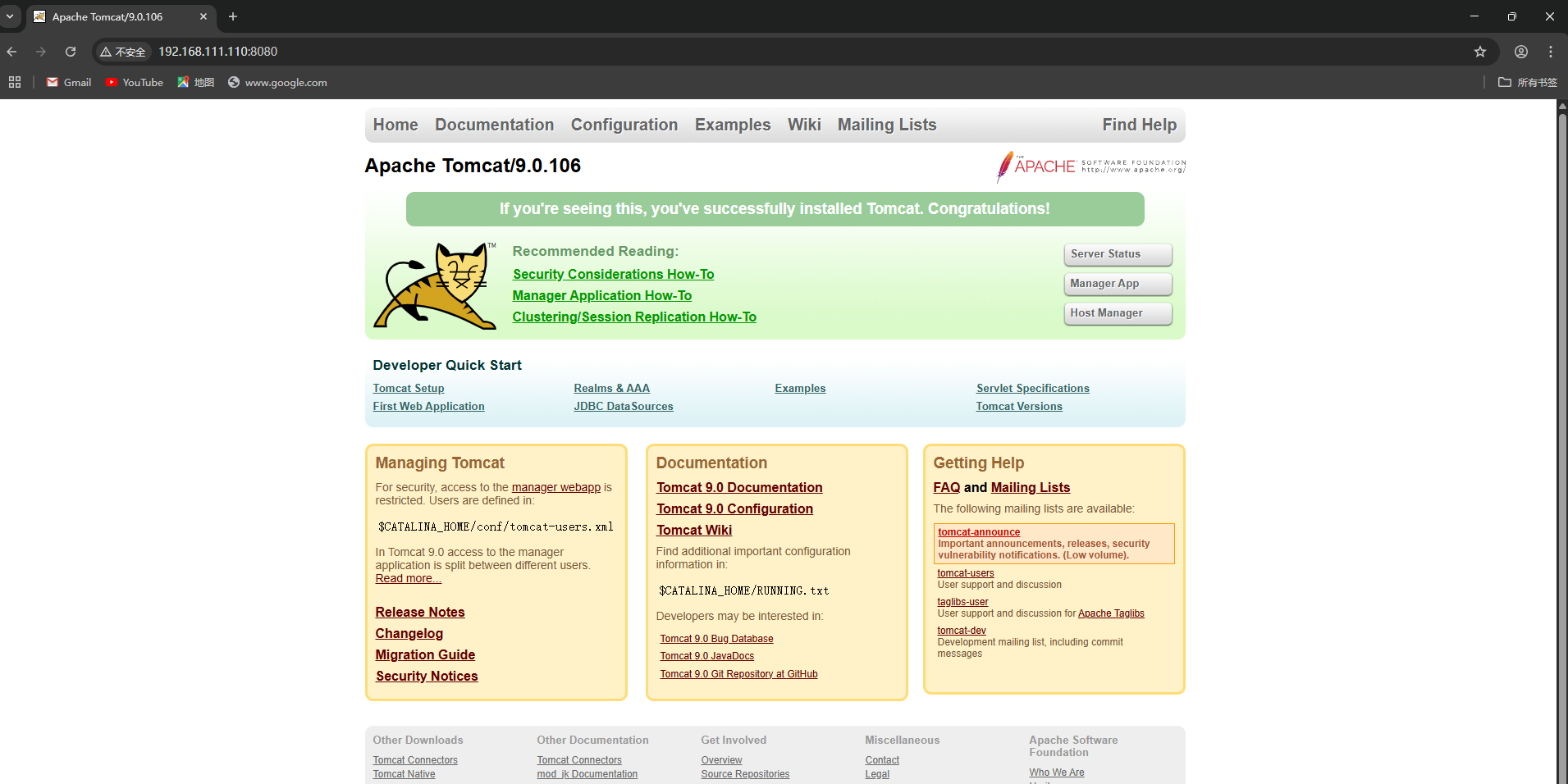This screenshot has height=784, width=1568.
Task: Open the apps grid icon in bookmarks bar
Action: pyautogui.click(x=15, y=82)
